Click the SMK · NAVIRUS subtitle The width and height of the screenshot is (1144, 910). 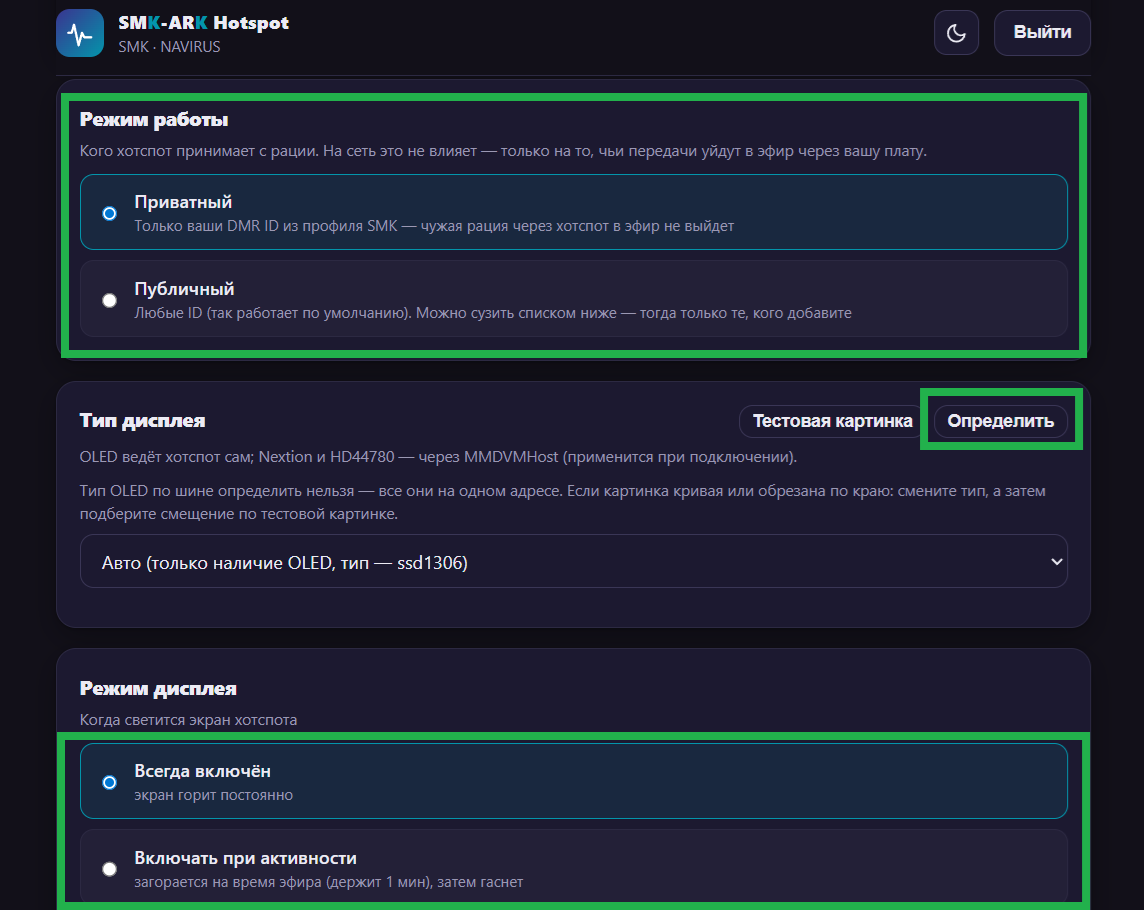tap(169, 47)
